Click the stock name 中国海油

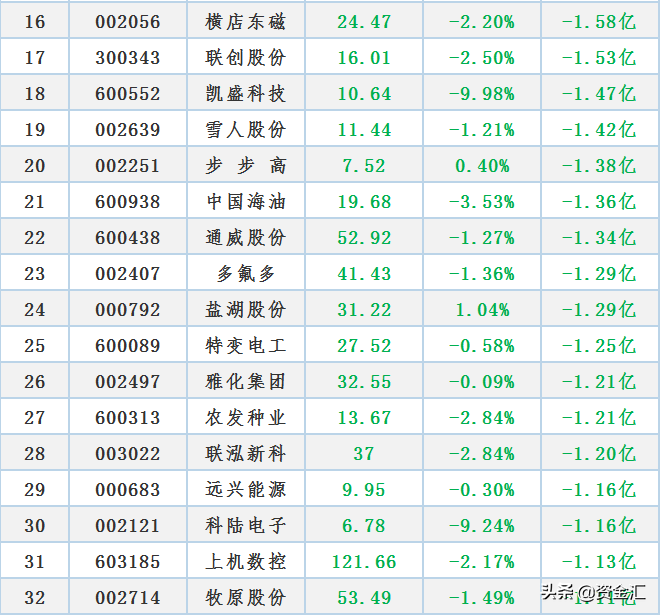point(246,202)
